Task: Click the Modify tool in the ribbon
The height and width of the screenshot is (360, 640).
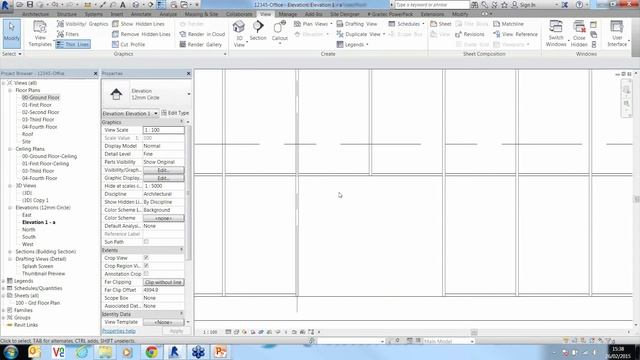Action: click(x=11, y=33)
